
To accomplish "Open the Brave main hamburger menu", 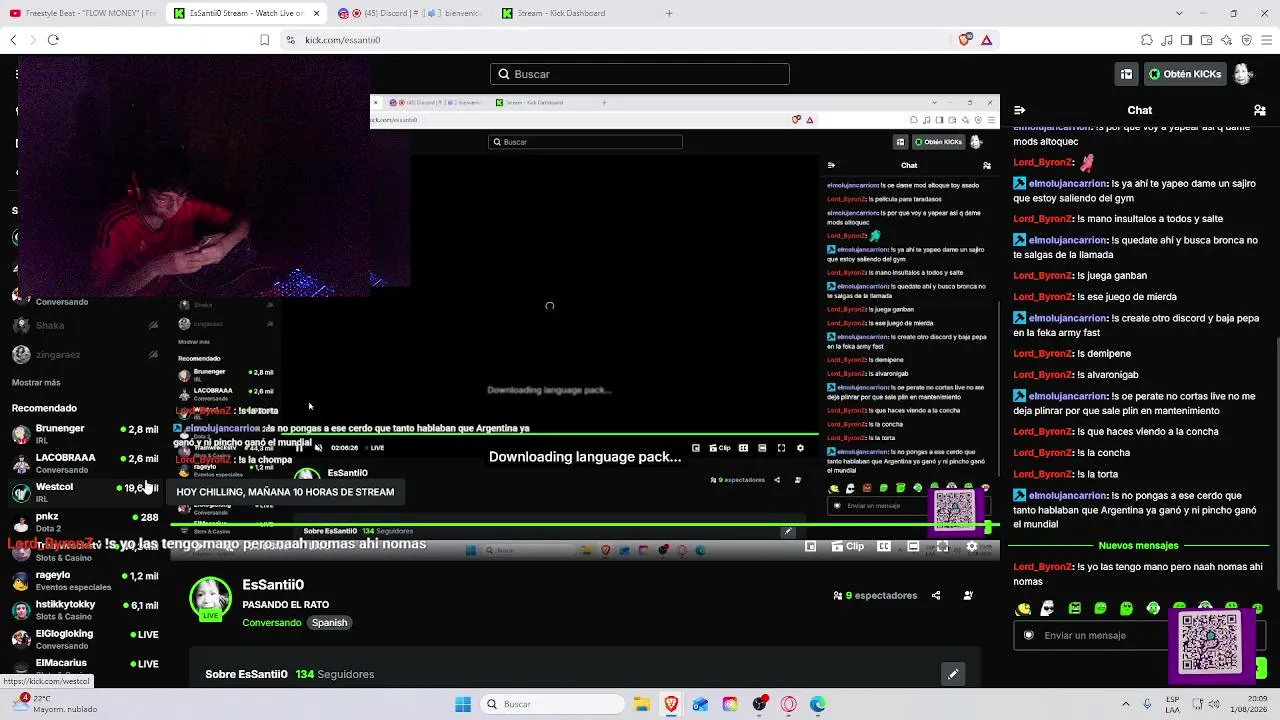I will click(1267, 40).
